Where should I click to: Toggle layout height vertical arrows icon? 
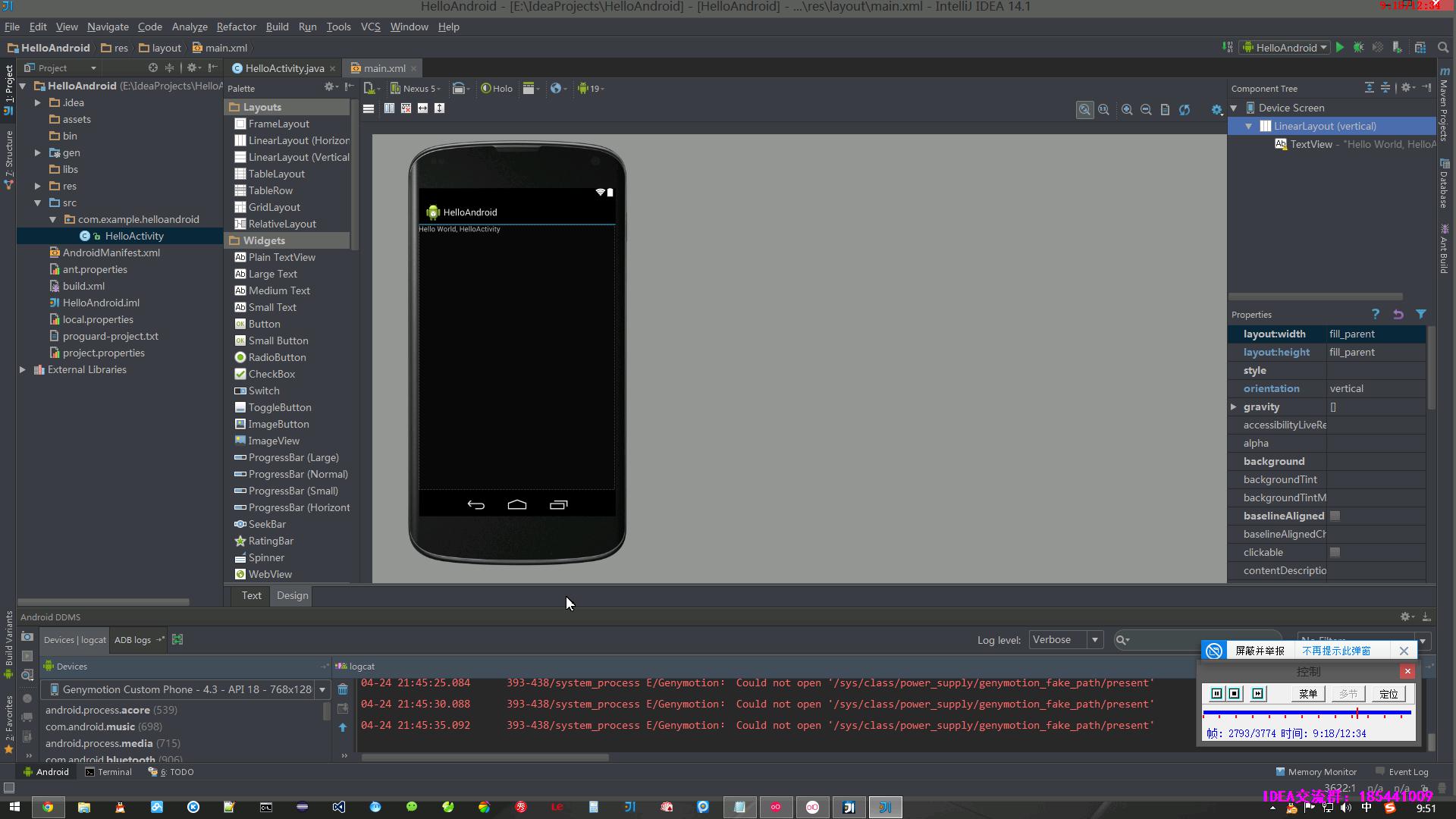pos(439,108)
